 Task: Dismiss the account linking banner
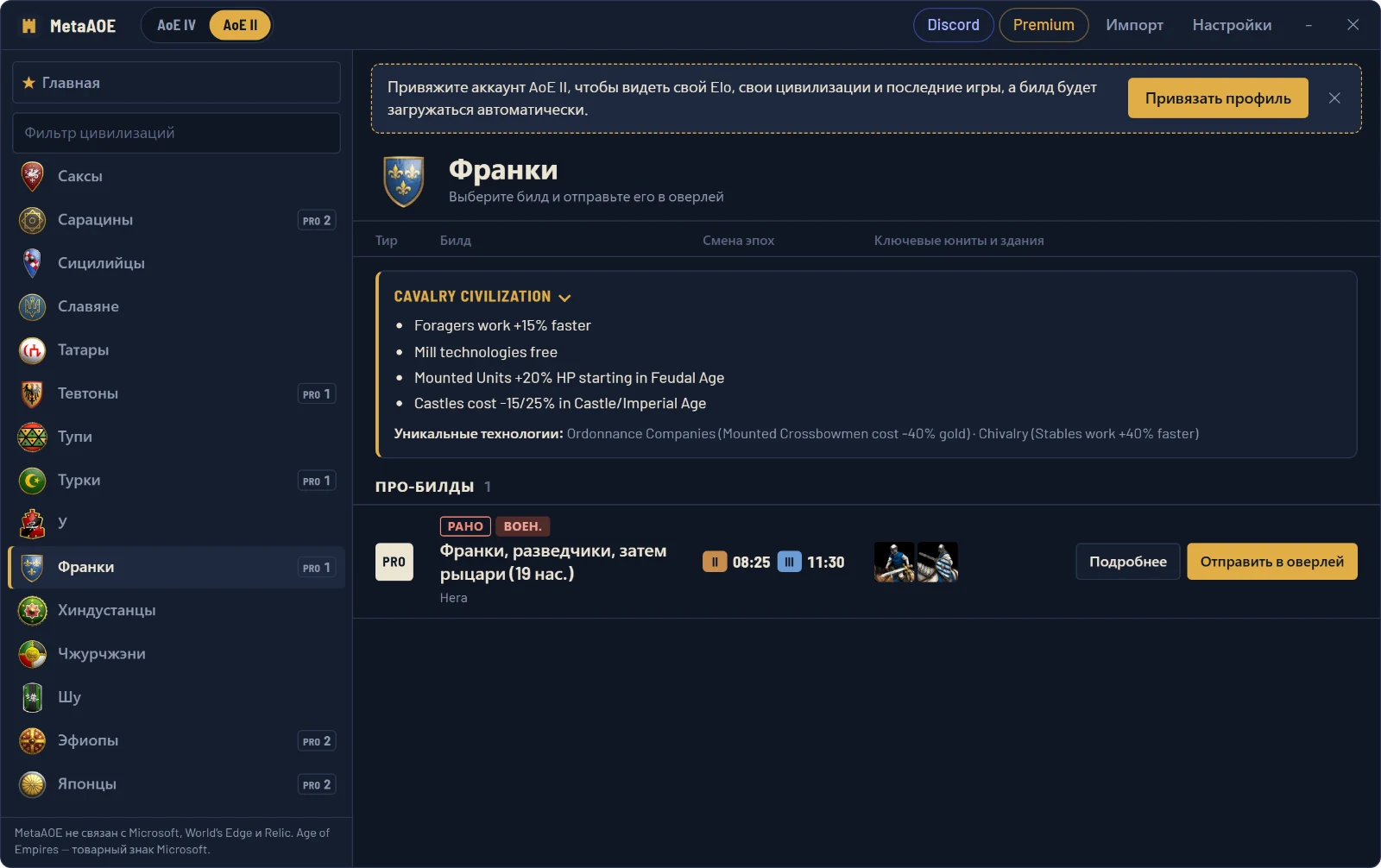click(x=1334, y=98)
